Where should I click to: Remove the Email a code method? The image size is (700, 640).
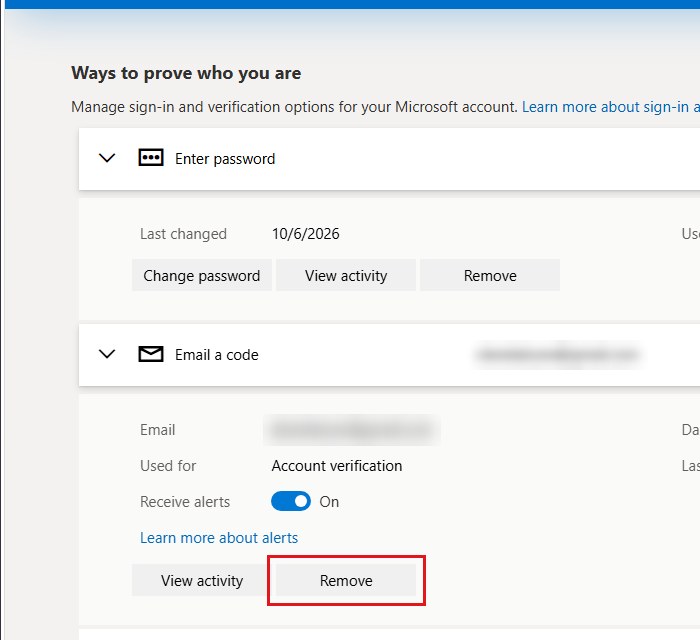(x=346, y=580)
